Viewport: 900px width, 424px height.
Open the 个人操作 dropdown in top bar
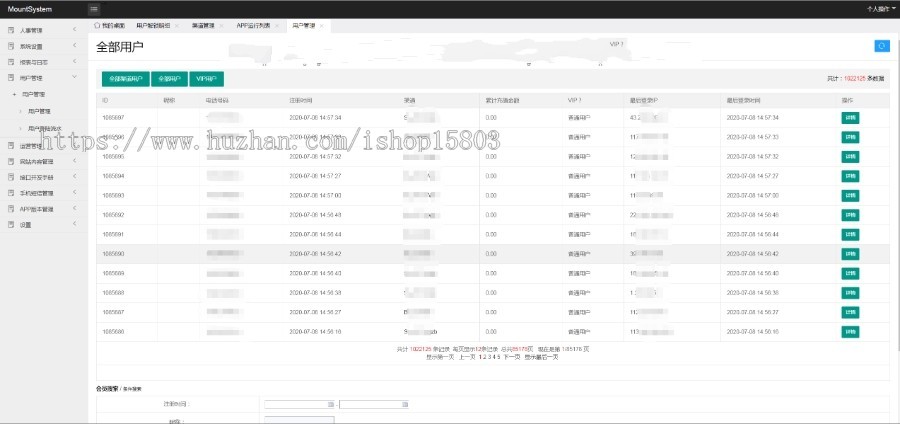883,9
